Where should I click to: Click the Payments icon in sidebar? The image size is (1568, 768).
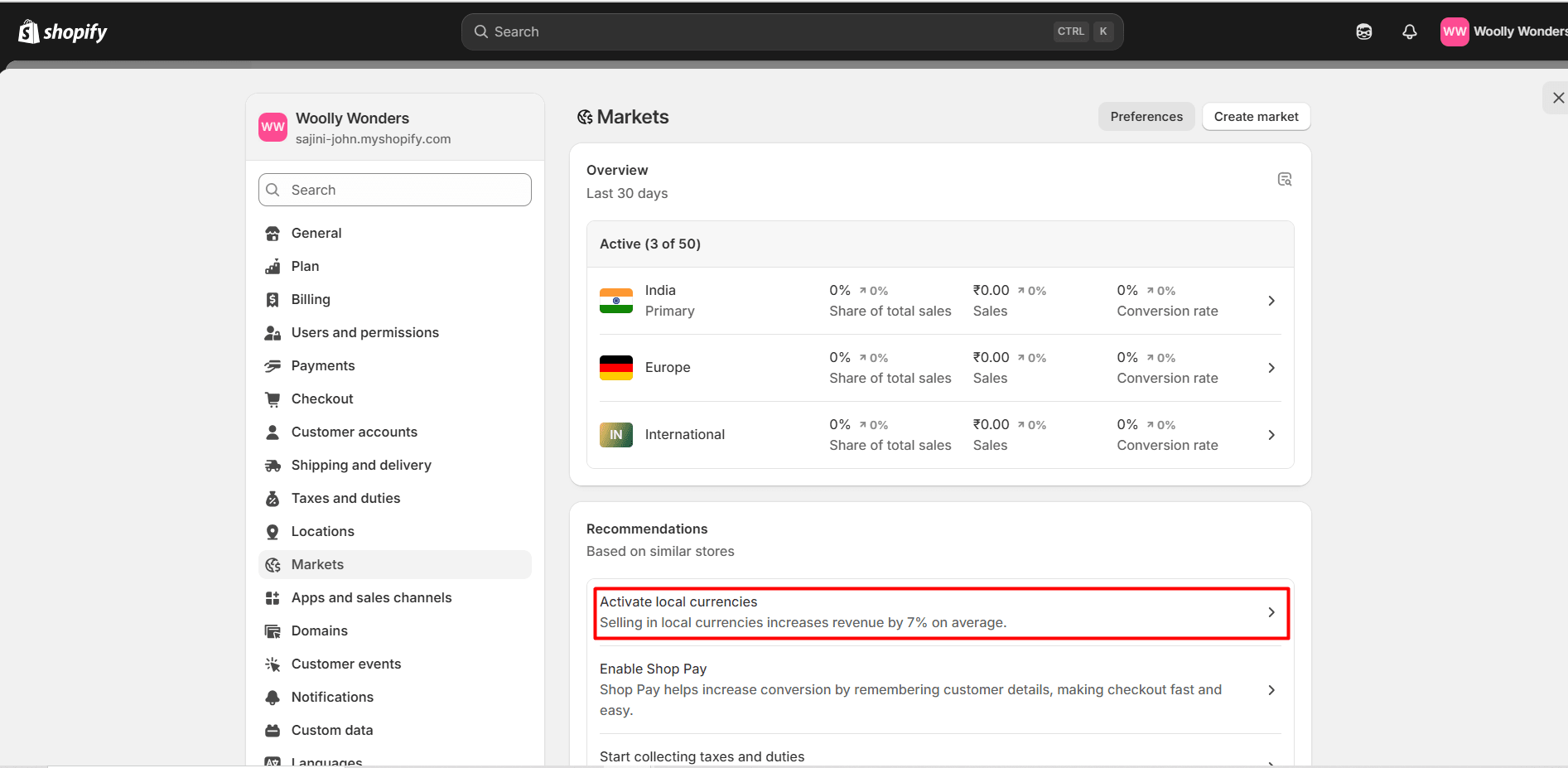pyautogui.click(x=273, y=366)
